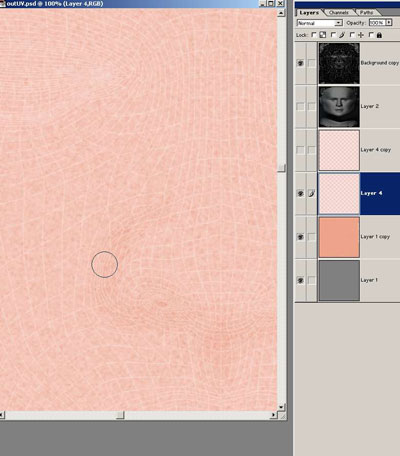Open the Opacity slider arrow

(389, 23)
